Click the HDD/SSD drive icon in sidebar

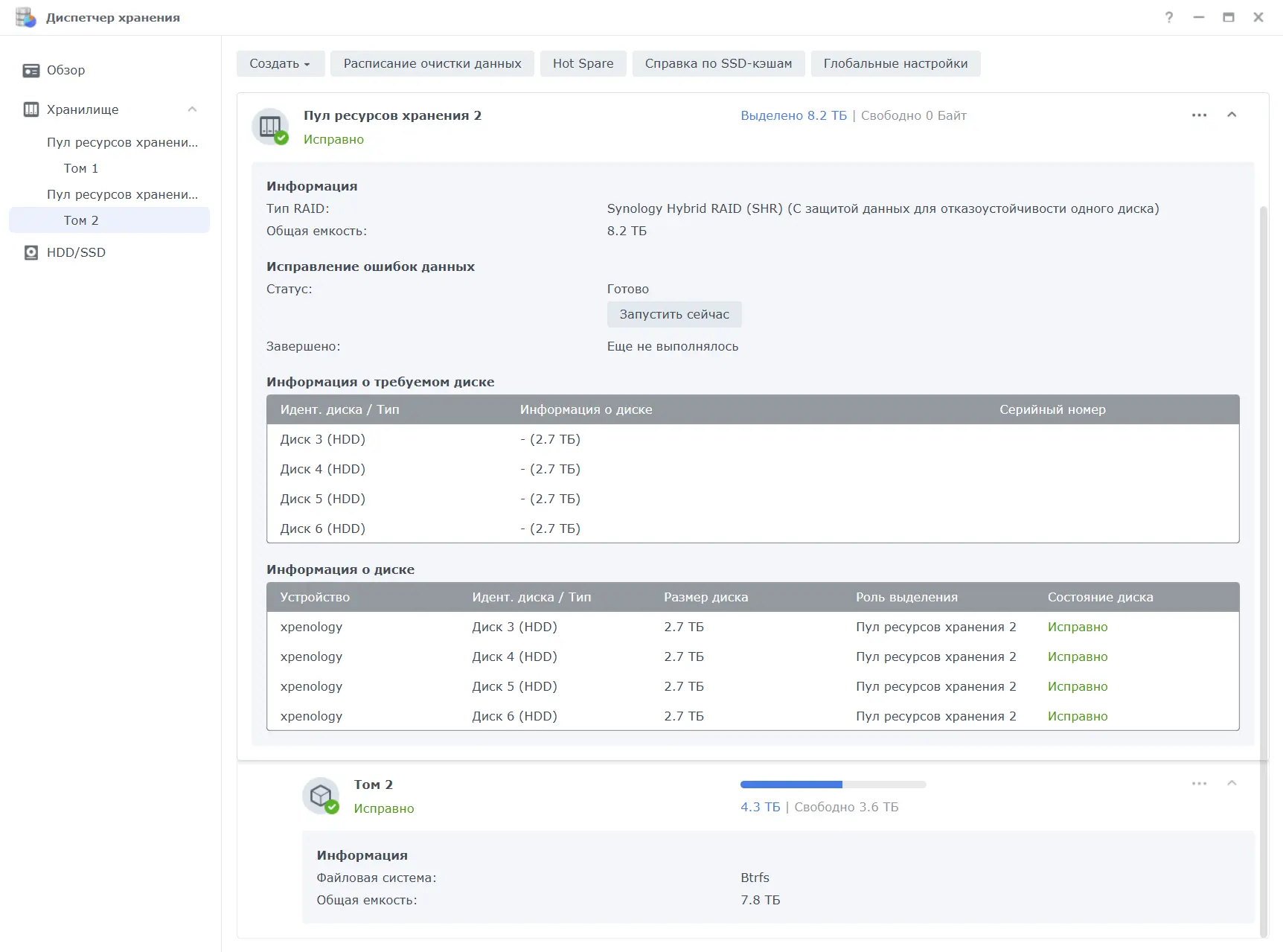pyautogui.click(x=31, y=252)
